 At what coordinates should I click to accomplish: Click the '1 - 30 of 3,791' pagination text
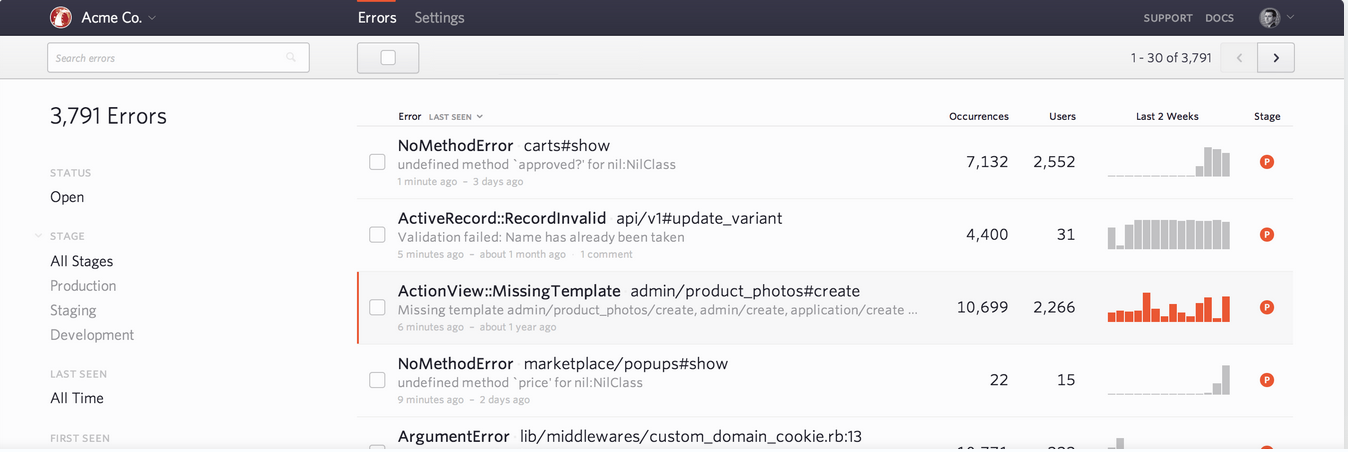1171,58
